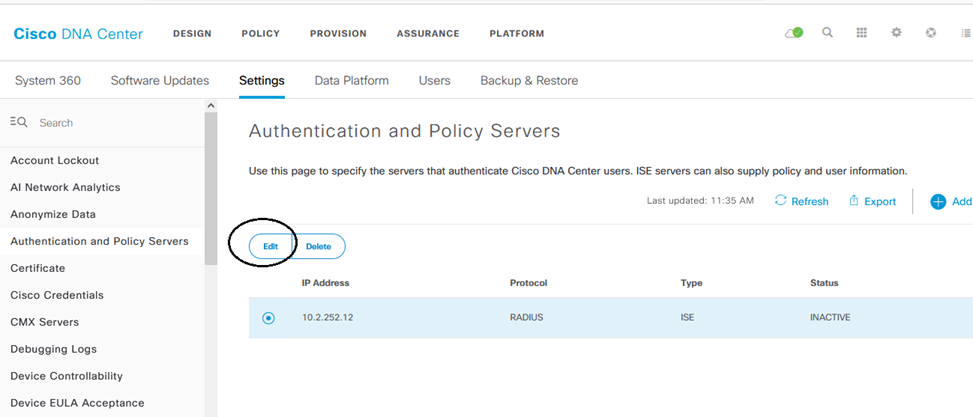The image size is (973, 417).
Task: Open Device EULA Acceptance in sidebar
Action: coord(78,403)
